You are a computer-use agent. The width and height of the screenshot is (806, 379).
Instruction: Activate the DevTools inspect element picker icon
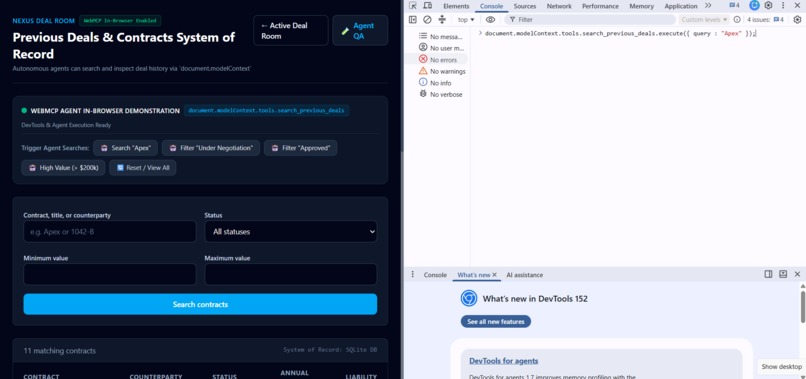[x=413, y=6]
